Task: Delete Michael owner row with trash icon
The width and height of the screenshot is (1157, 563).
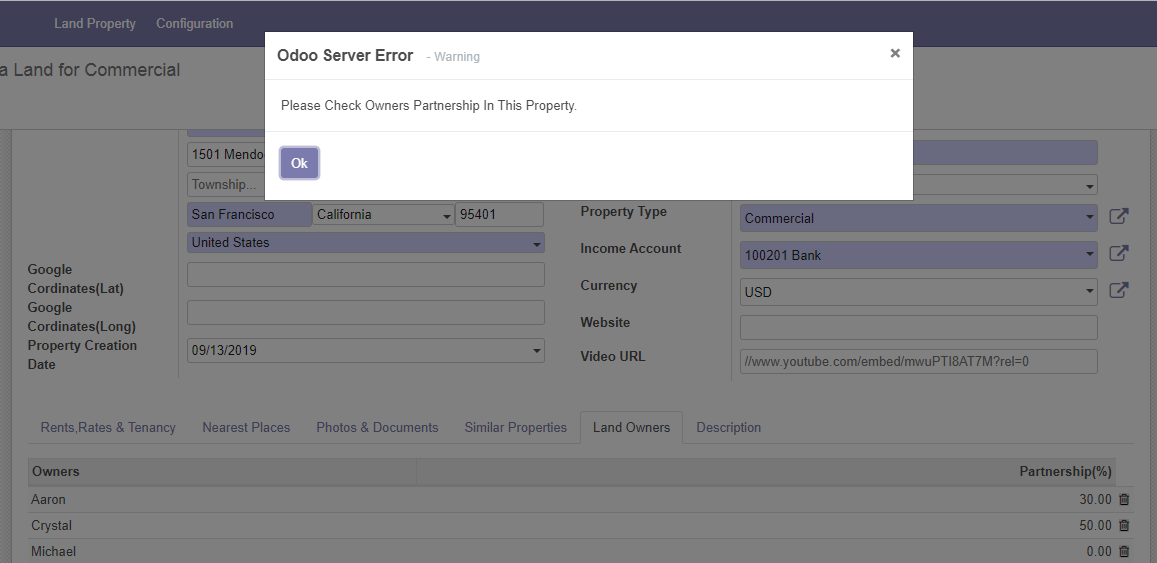Action: click(1124, 551)
